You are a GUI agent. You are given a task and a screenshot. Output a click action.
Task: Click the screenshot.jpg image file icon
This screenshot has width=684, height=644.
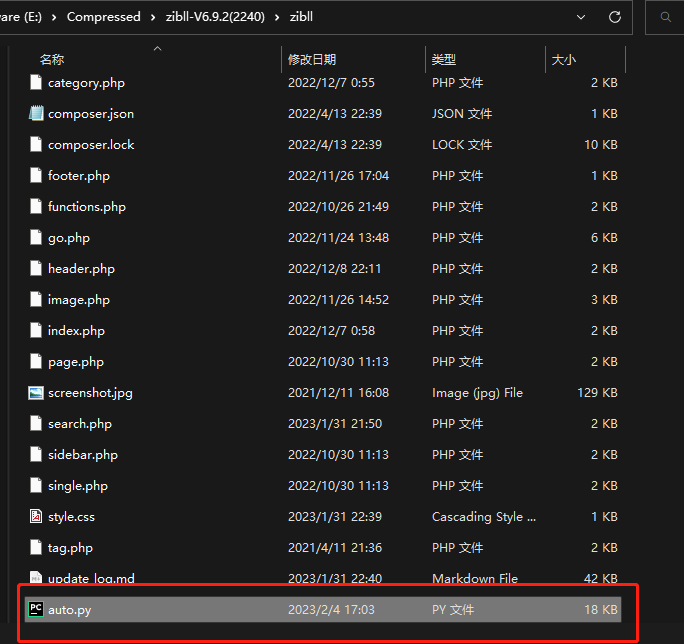36,393
